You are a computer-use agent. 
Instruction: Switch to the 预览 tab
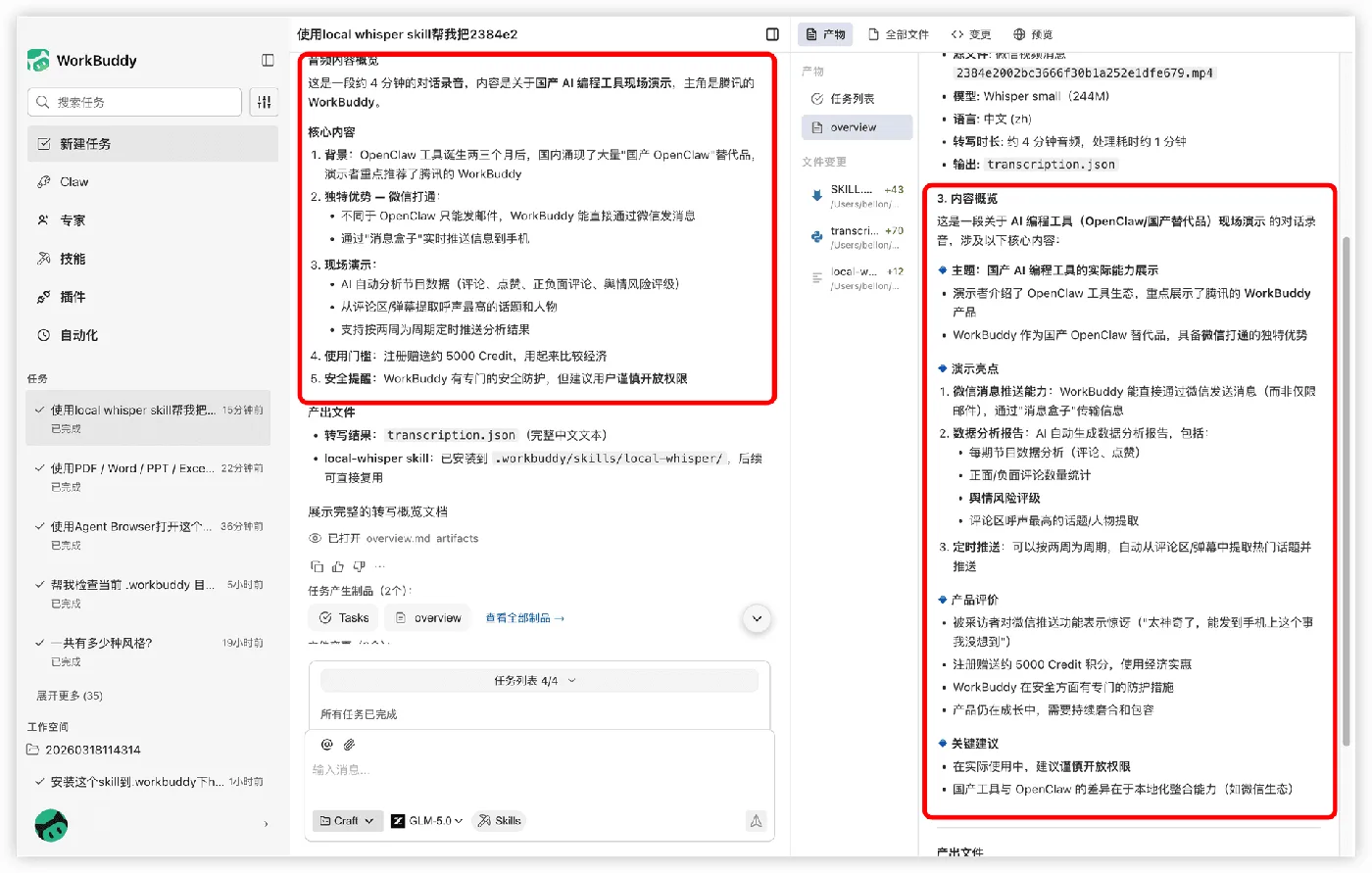(1033, 34)
